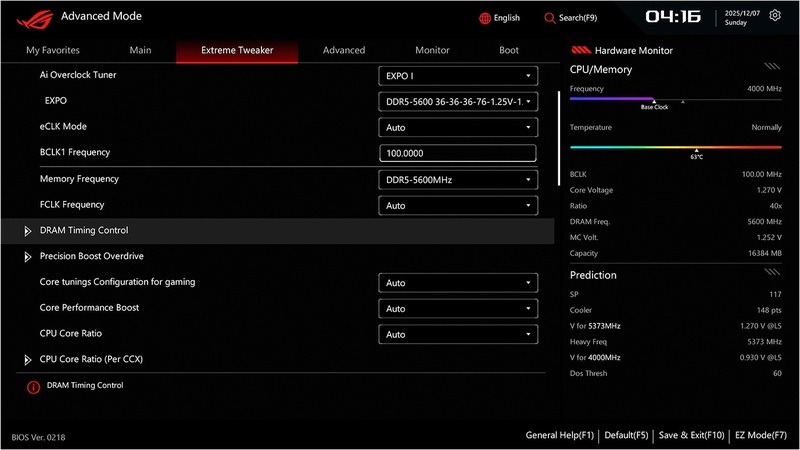Open the CPU Core Ratio dropdown
The width and height of the screenshot is (800, 450).
pyautogui.click(x=458, y=335)
